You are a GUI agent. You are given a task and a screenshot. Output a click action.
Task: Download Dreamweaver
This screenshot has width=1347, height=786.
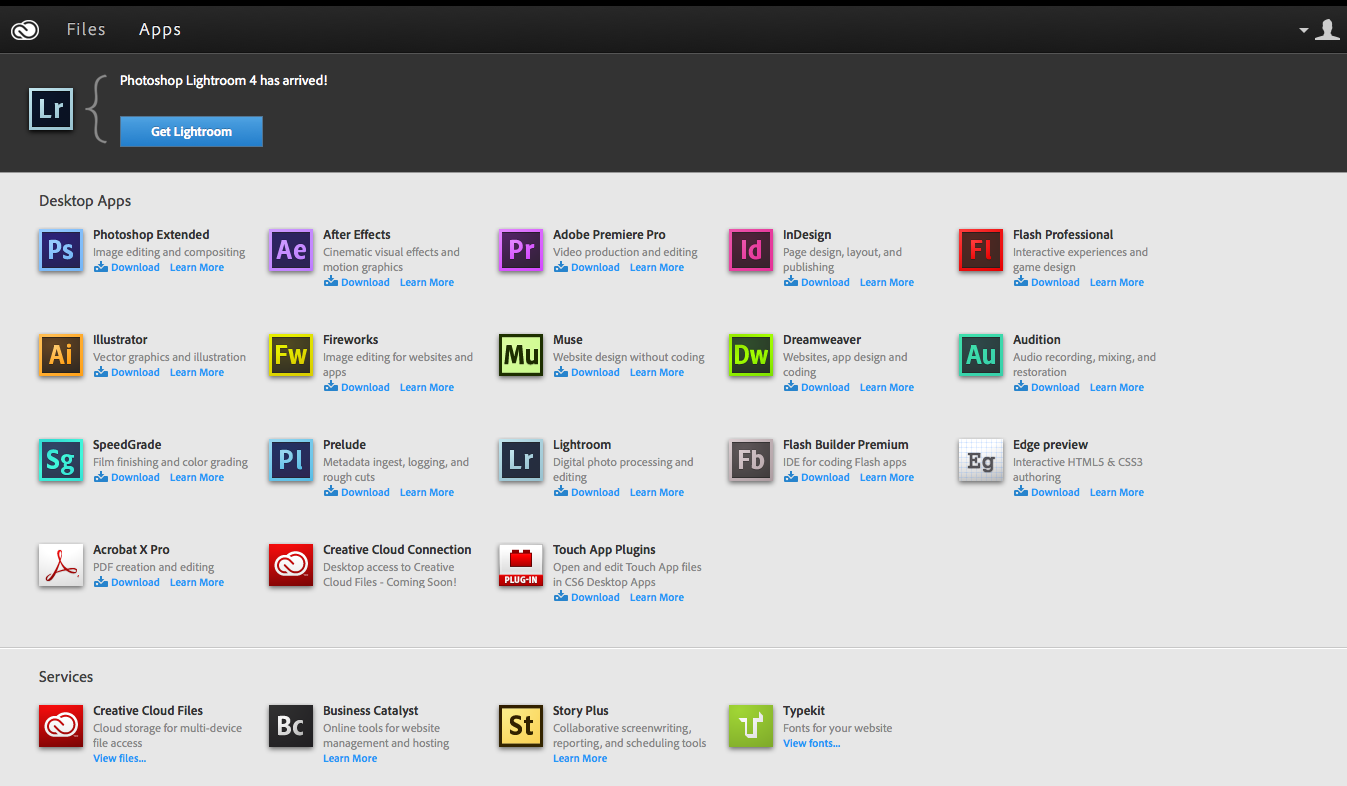tap(817, 387)
